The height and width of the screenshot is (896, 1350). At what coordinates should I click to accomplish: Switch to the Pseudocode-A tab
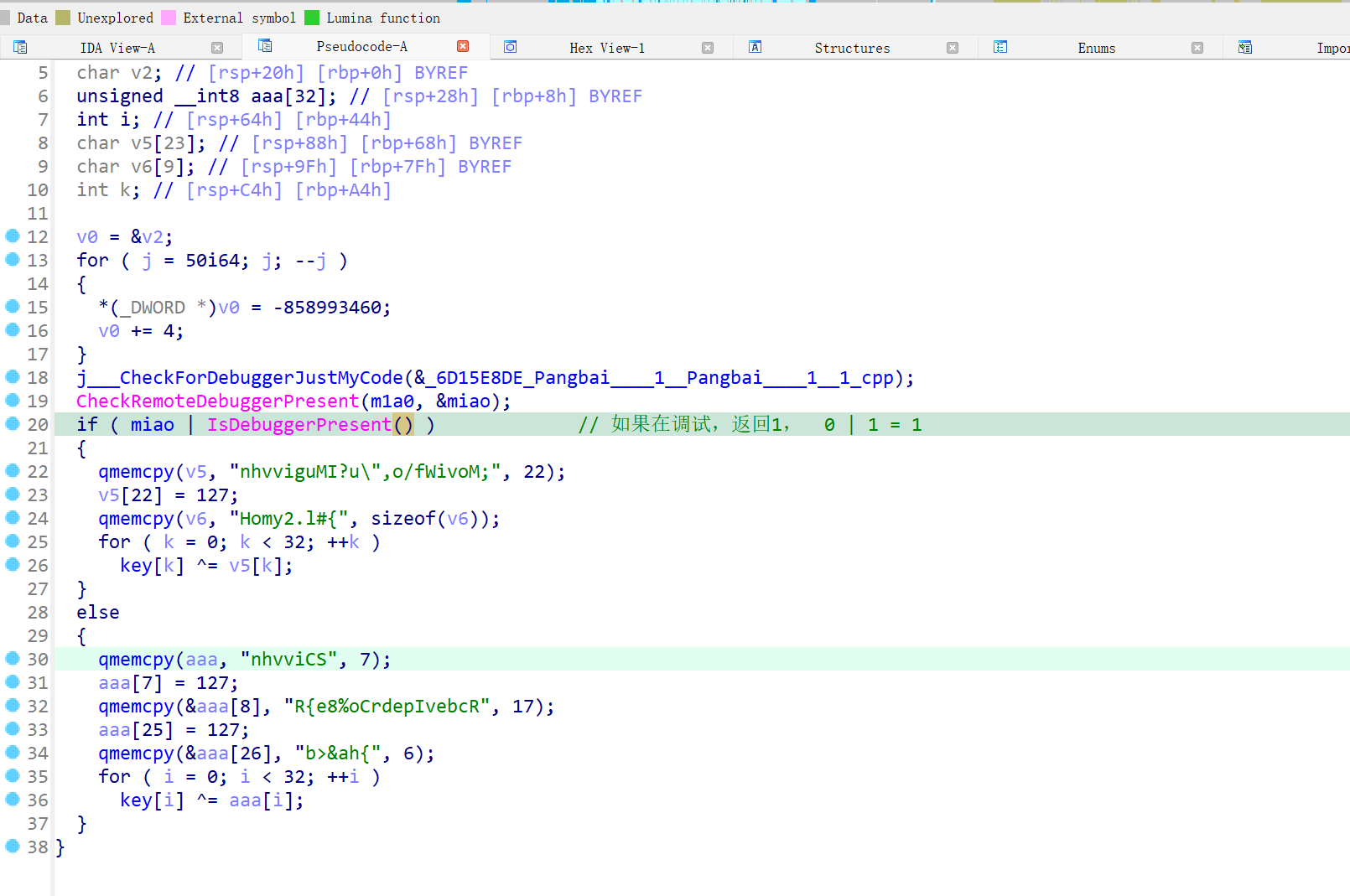pos(361,46)
